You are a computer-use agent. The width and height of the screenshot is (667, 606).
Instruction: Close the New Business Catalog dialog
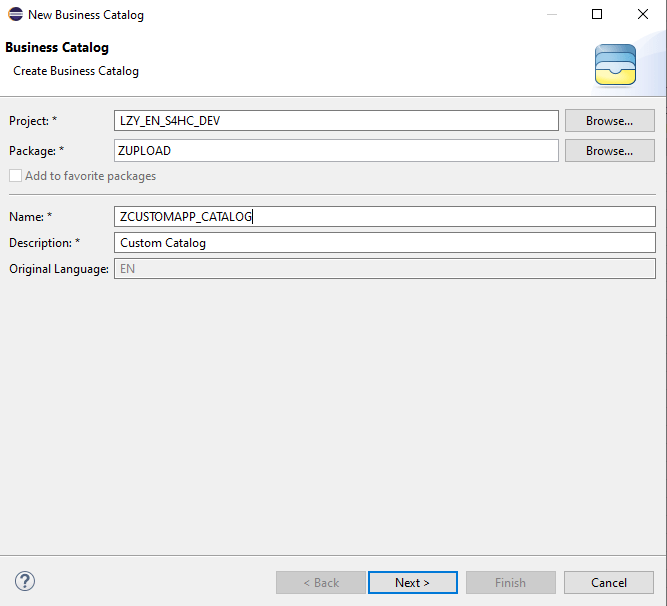[643, 15]
